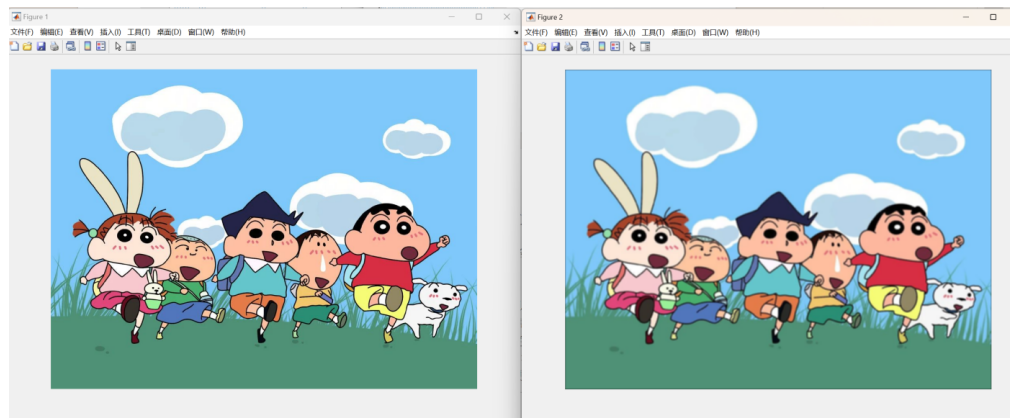This screenshot has height=418, width=1013.
Task: Click Print icon in Figure 2 toolbar
Action: point(569,47)
